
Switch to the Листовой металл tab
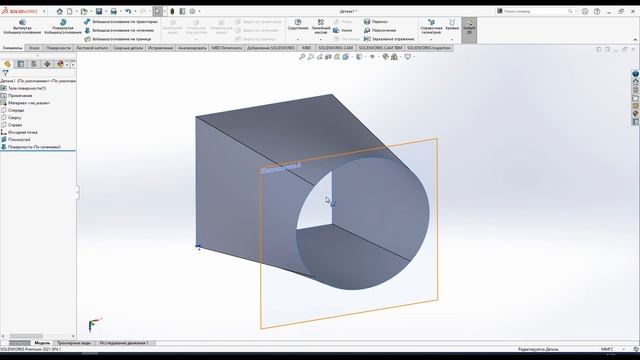pyautogui.click(x=92, y=48)
